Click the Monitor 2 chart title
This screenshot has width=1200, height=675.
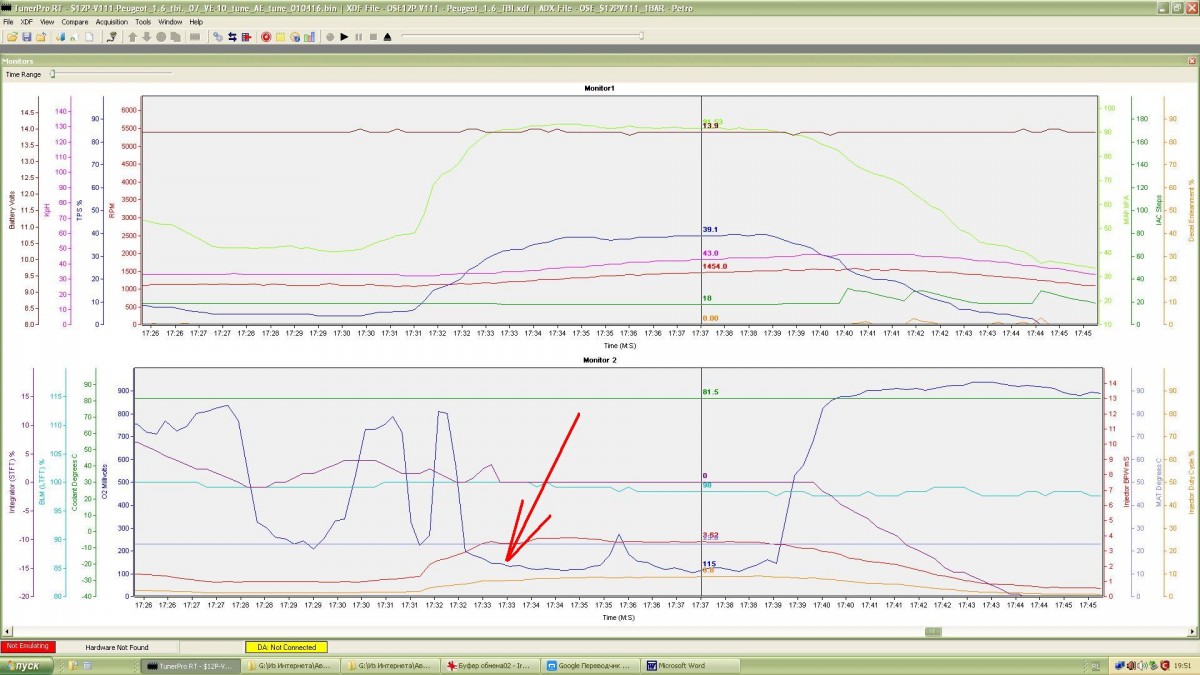pos(600,359)
